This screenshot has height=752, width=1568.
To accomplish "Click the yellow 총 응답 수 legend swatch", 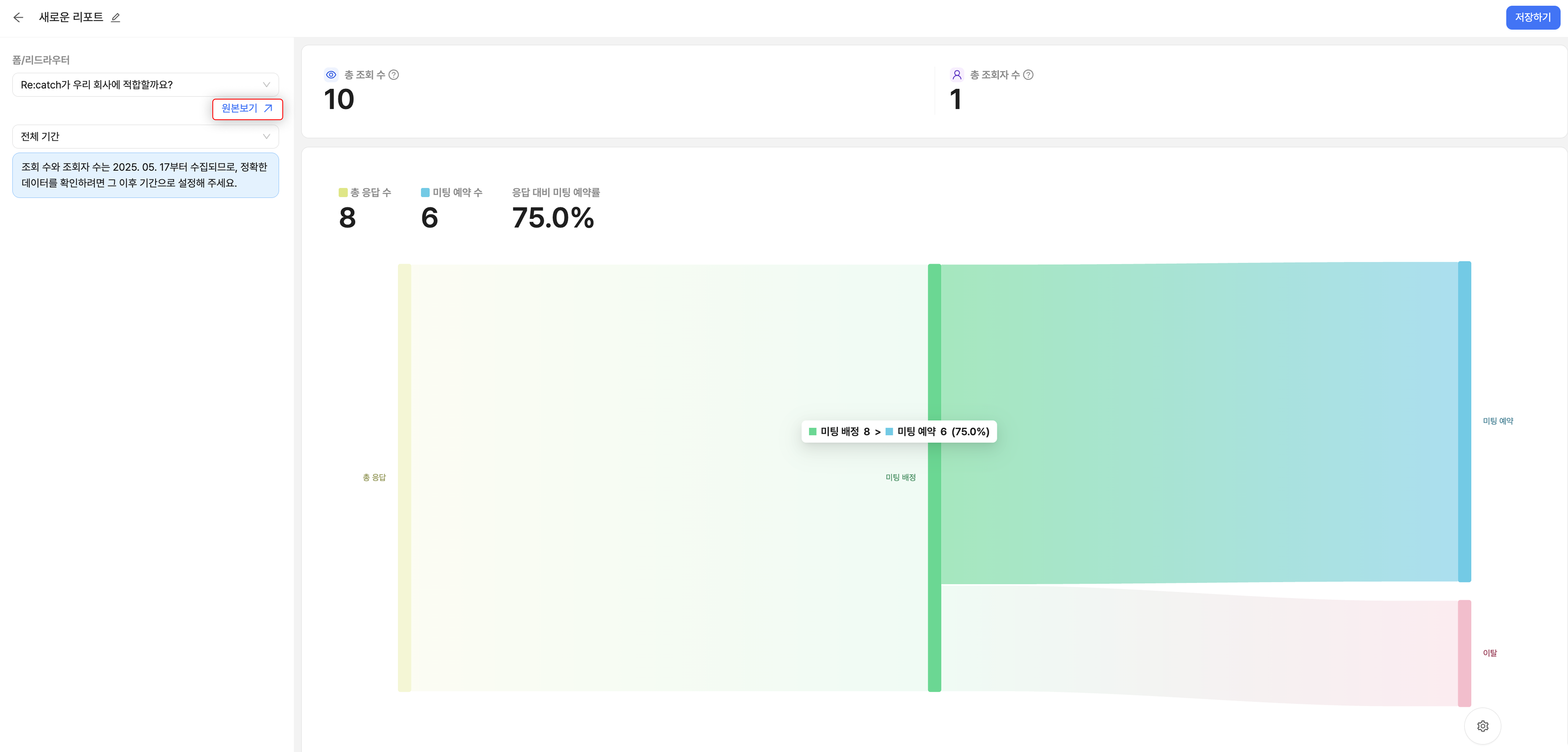I will [343, 192].
